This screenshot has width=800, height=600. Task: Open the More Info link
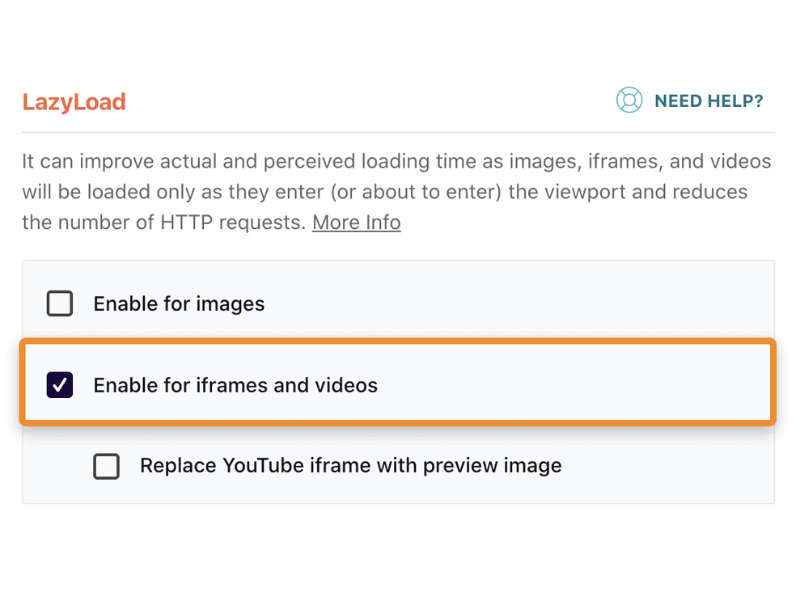point(357,222)
